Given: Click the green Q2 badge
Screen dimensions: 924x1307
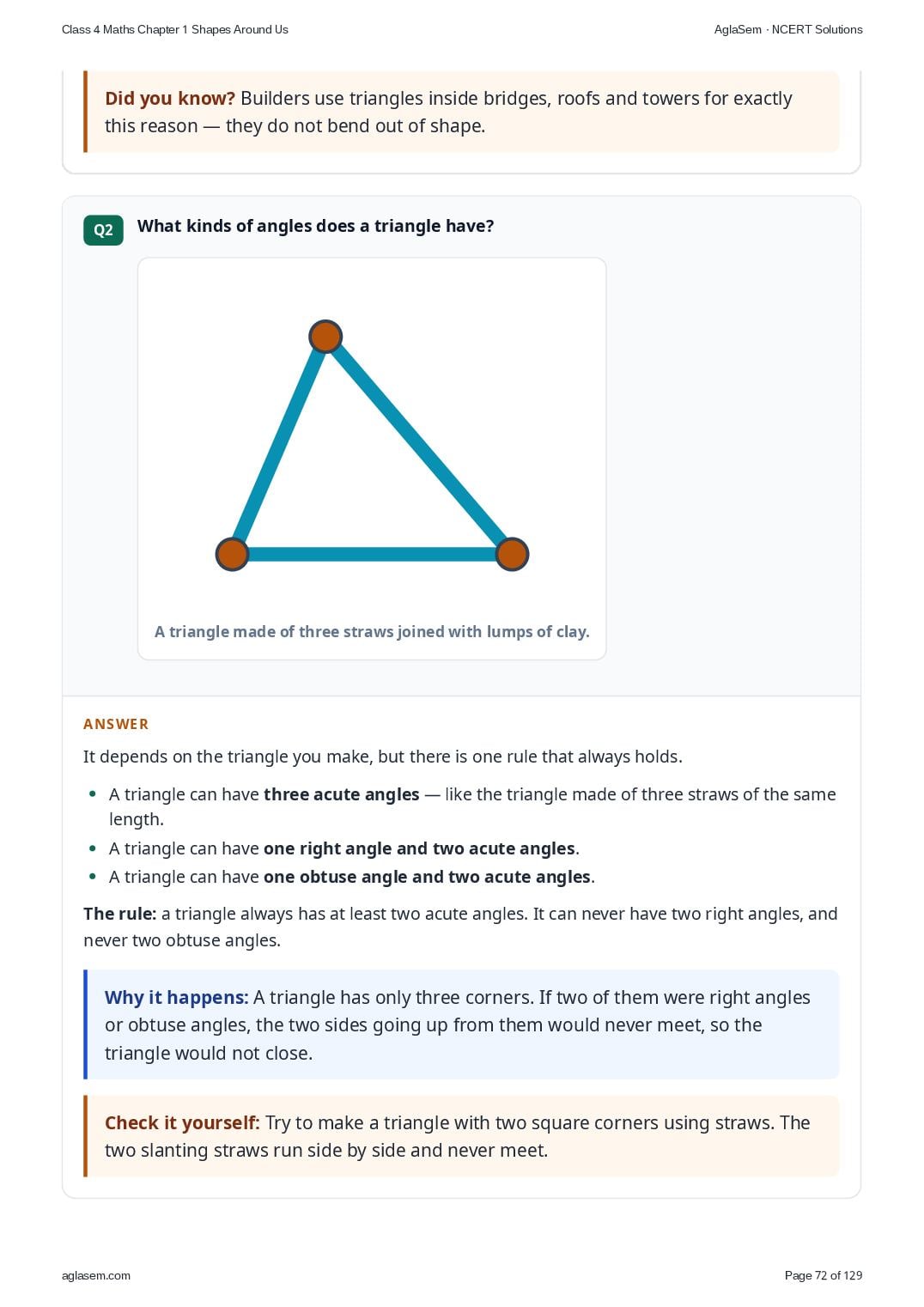Looking at the screenshot, I should [103, 230].
